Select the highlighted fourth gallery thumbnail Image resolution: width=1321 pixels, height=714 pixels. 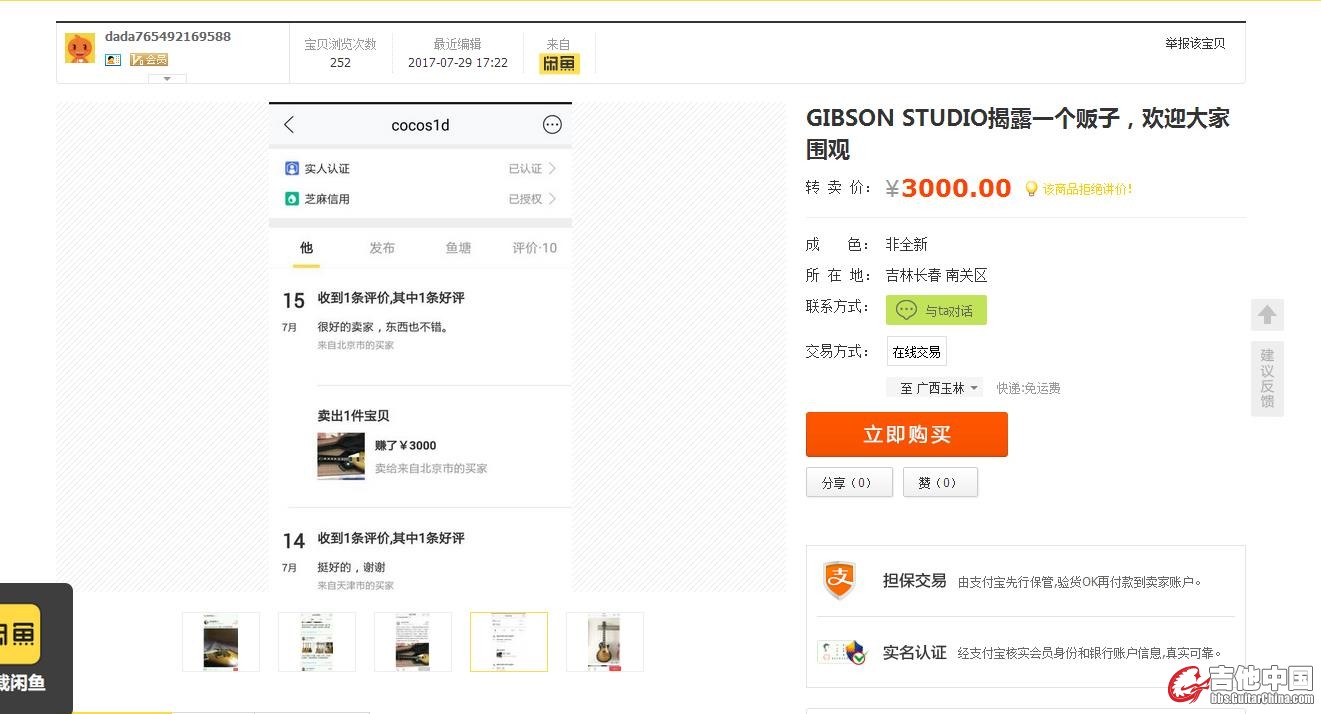pyautogui.click(x=509, y=642)
